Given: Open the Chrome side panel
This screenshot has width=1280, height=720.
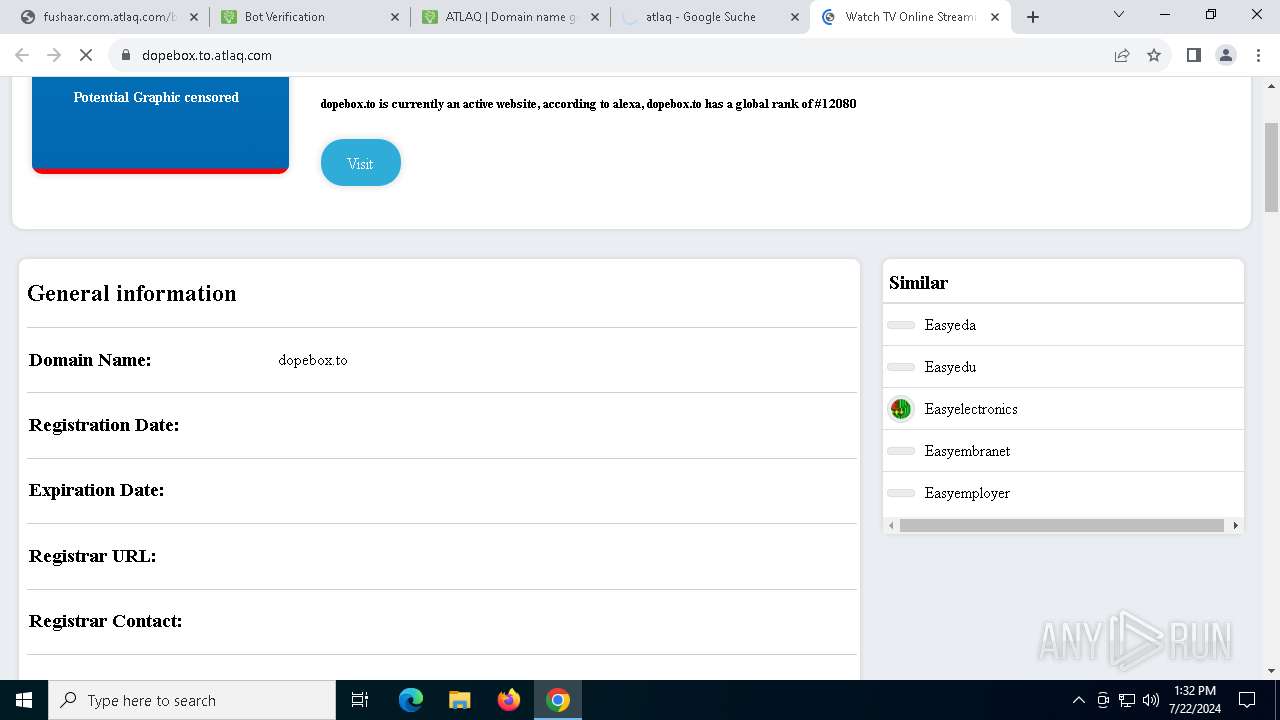Looking at the screenshot, I should 1194,55.
